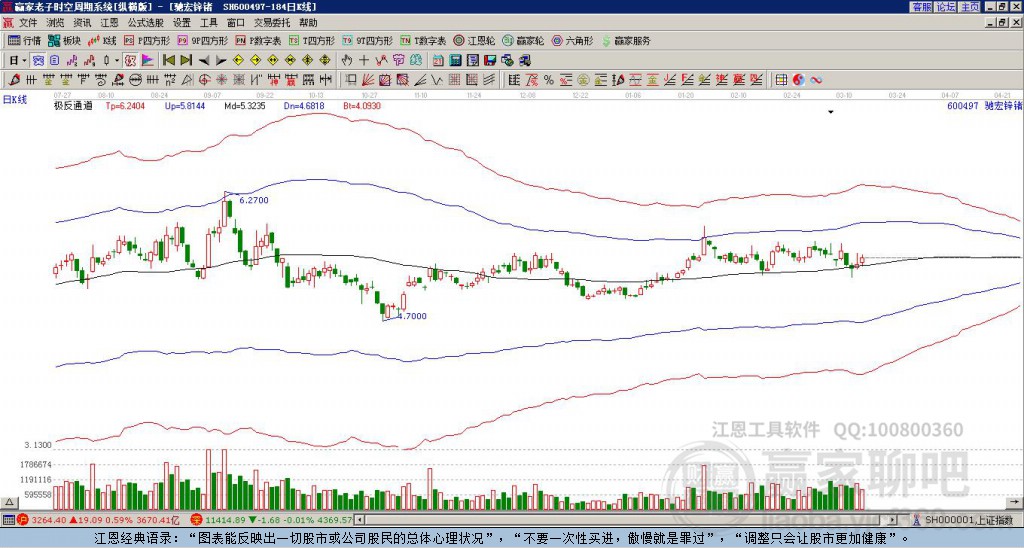This screenshot has width=1024, height=548.
Task: Open the 9P四方形 tool
Action: tap(202, 40)
